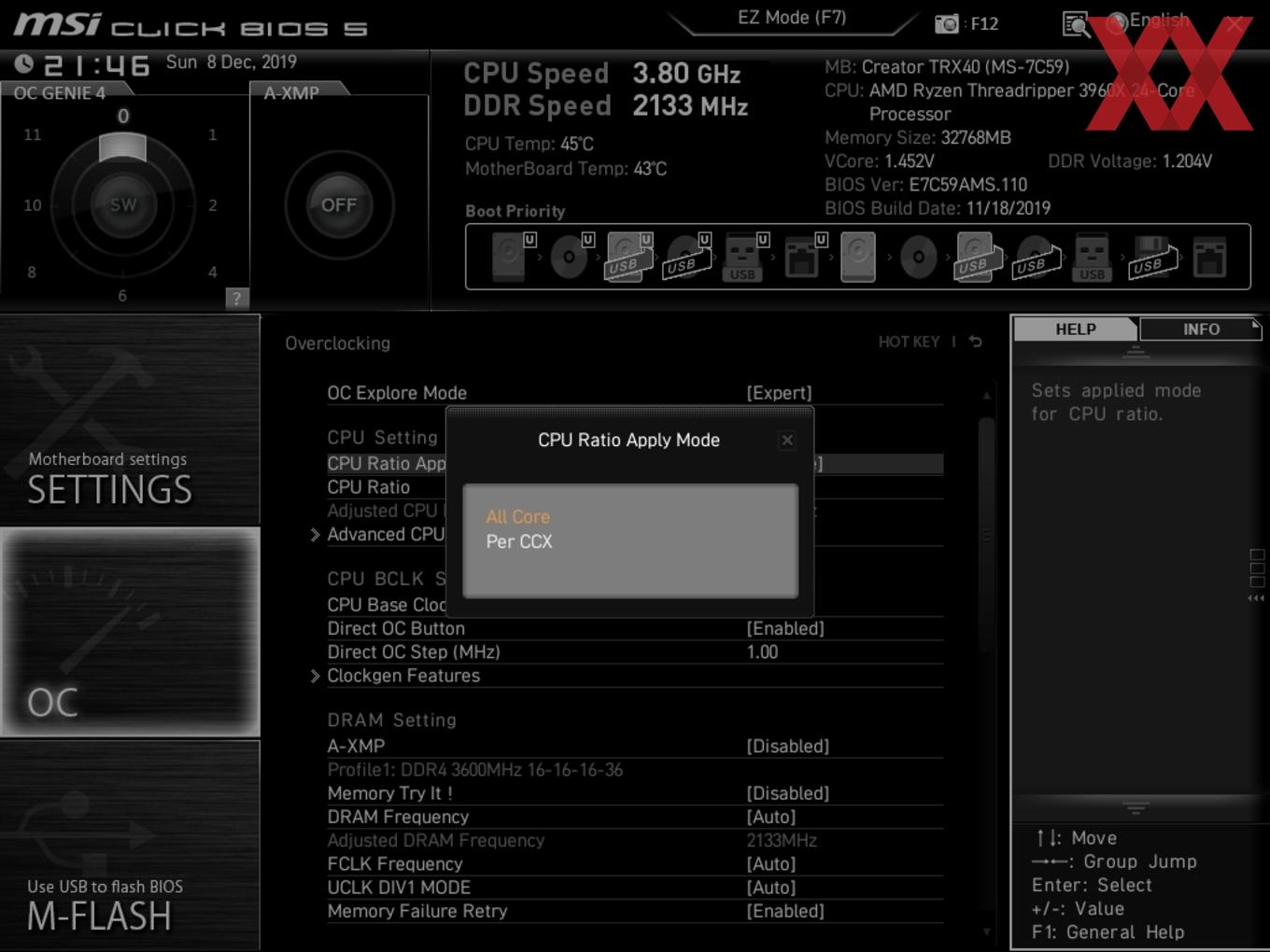The height and width of the screenshot is (952, 1270).
Task: Click the date Sun 8 Dec, 2019
Action: 232,62
